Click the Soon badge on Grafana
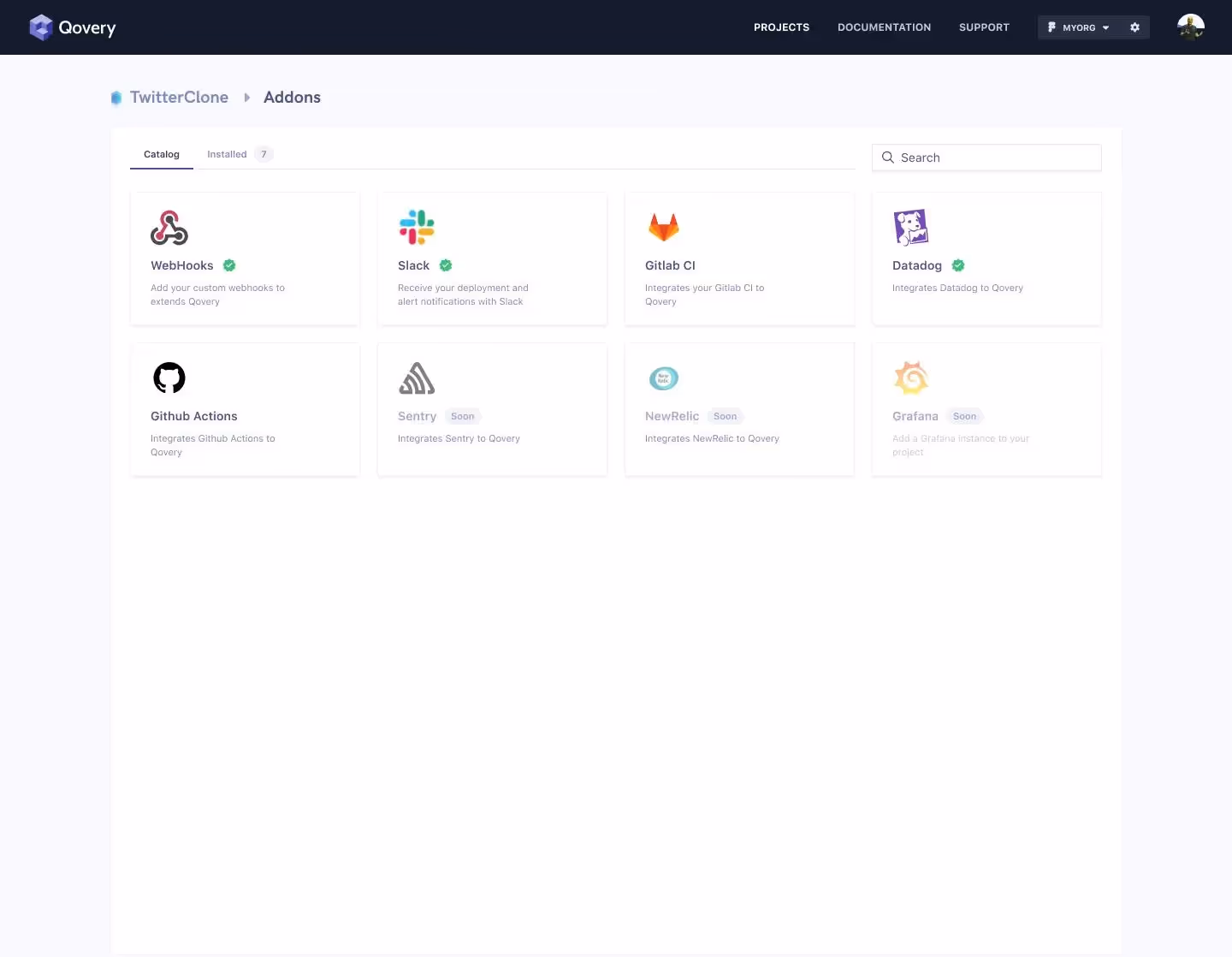 tap(965, 416)
